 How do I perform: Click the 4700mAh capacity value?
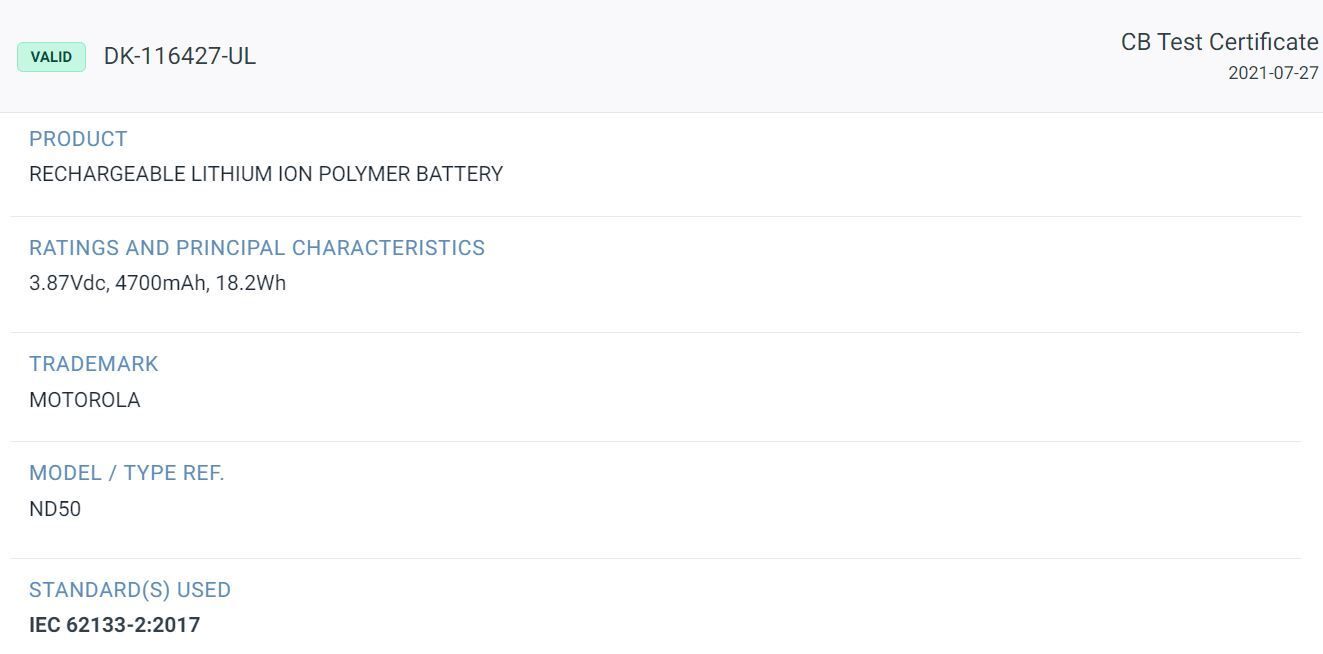(162, 283)
